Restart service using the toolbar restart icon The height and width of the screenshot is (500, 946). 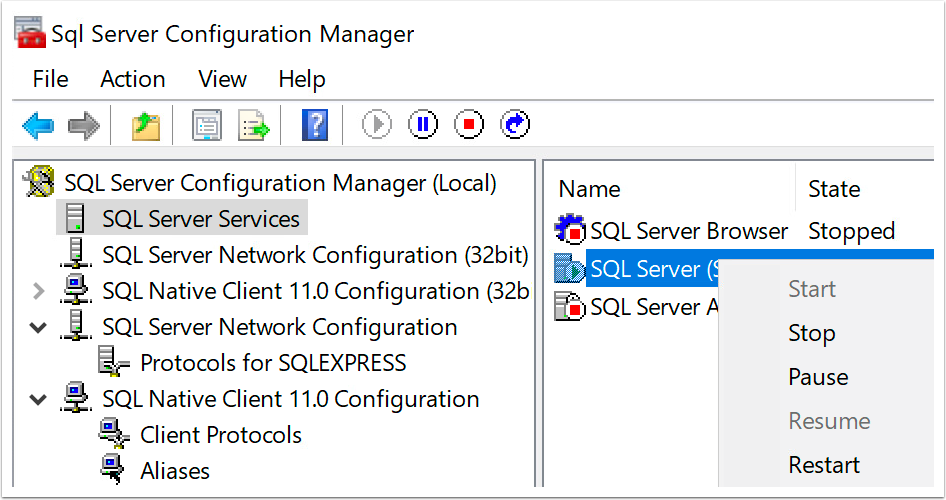click(514, 125)
